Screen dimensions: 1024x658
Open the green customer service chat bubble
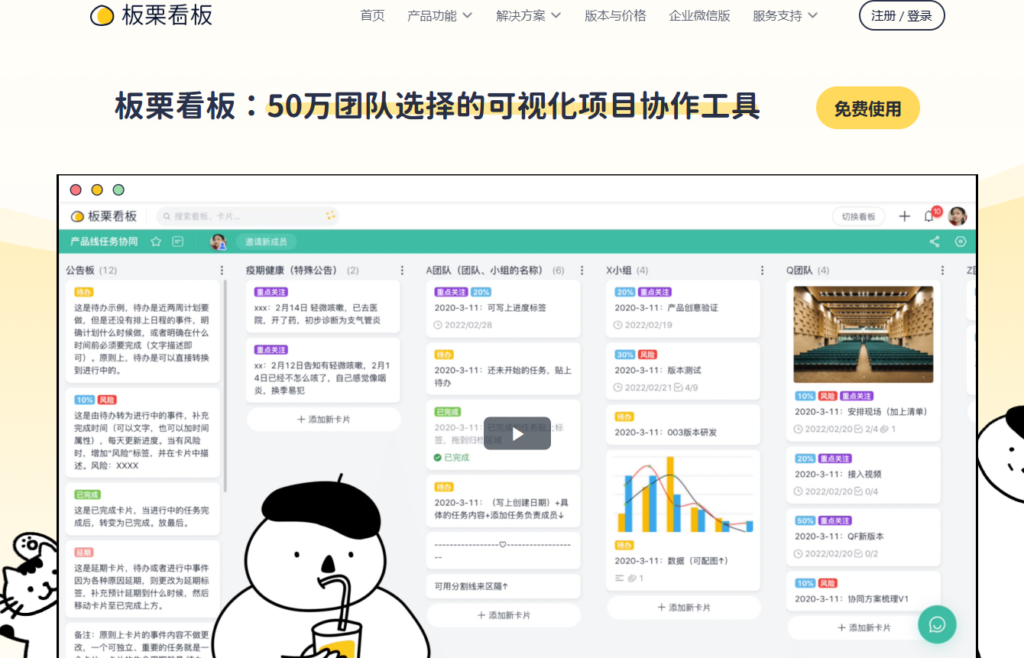[x=937, y=624]
